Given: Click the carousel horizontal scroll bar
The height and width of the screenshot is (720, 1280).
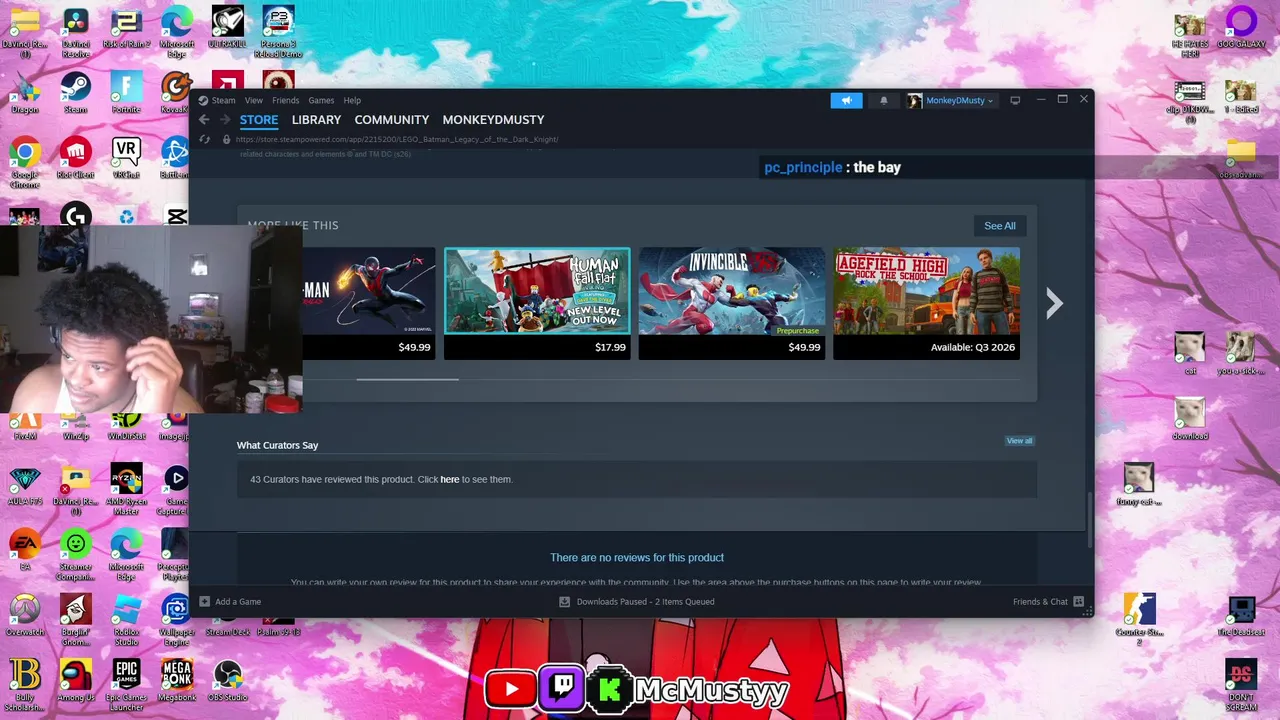Looking at the screenshot, I should (407, 379).
